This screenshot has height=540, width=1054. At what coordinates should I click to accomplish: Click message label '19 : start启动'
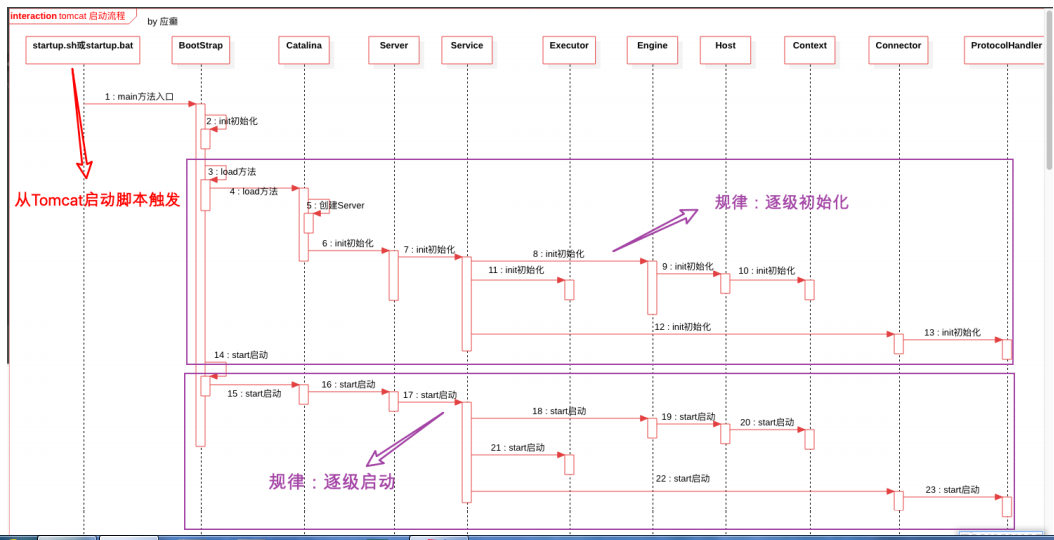pos(688,417)
